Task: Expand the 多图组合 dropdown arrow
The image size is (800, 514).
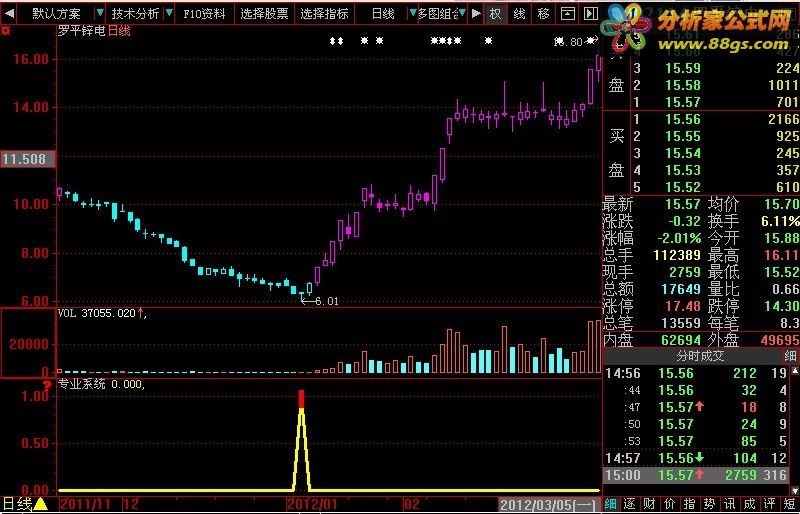Action: (x=462, y=13)
